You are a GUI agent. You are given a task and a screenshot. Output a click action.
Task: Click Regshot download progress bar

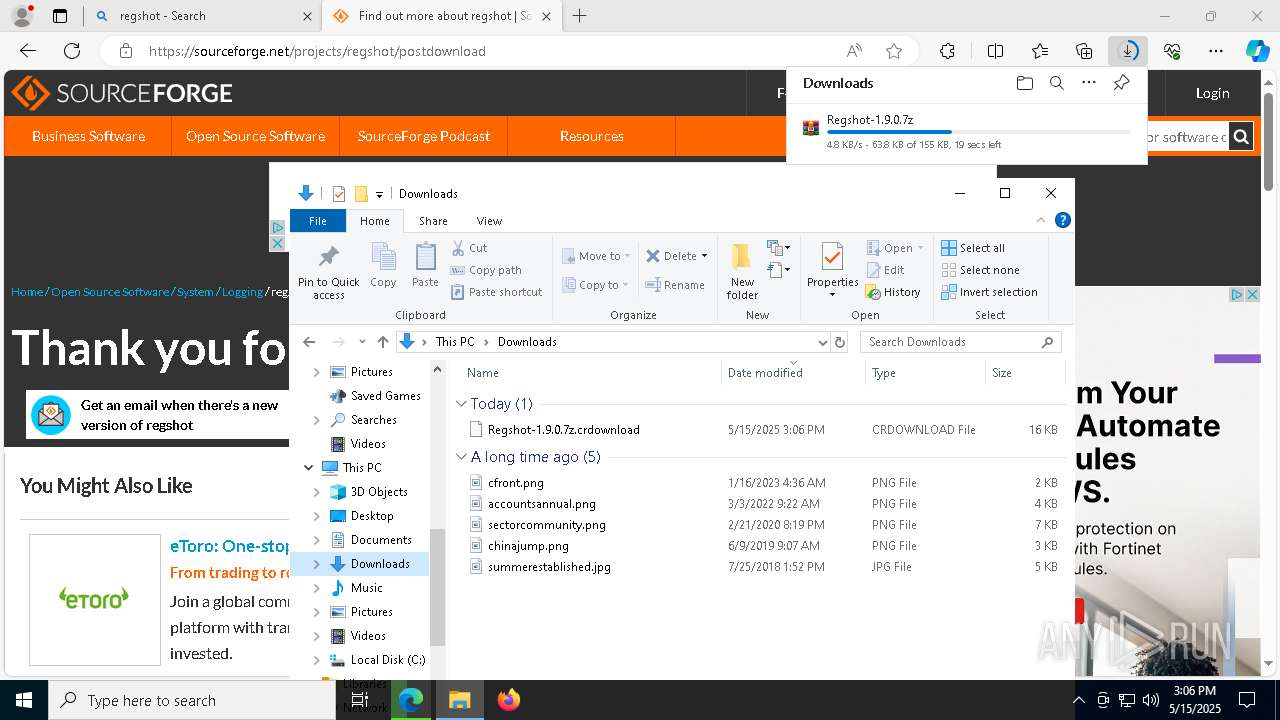tap(978, 132)
